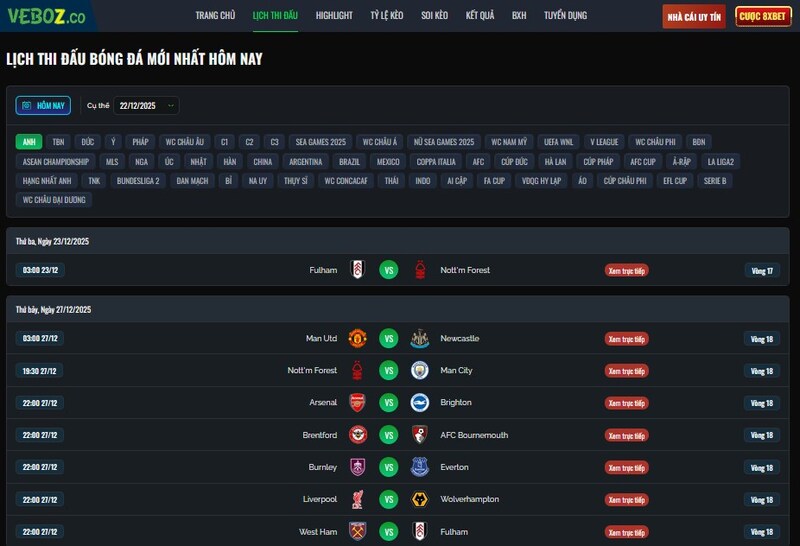Toggle the HÔM NAY filter
The width and height of the screenshot is (800, 546).
[43, 106]
